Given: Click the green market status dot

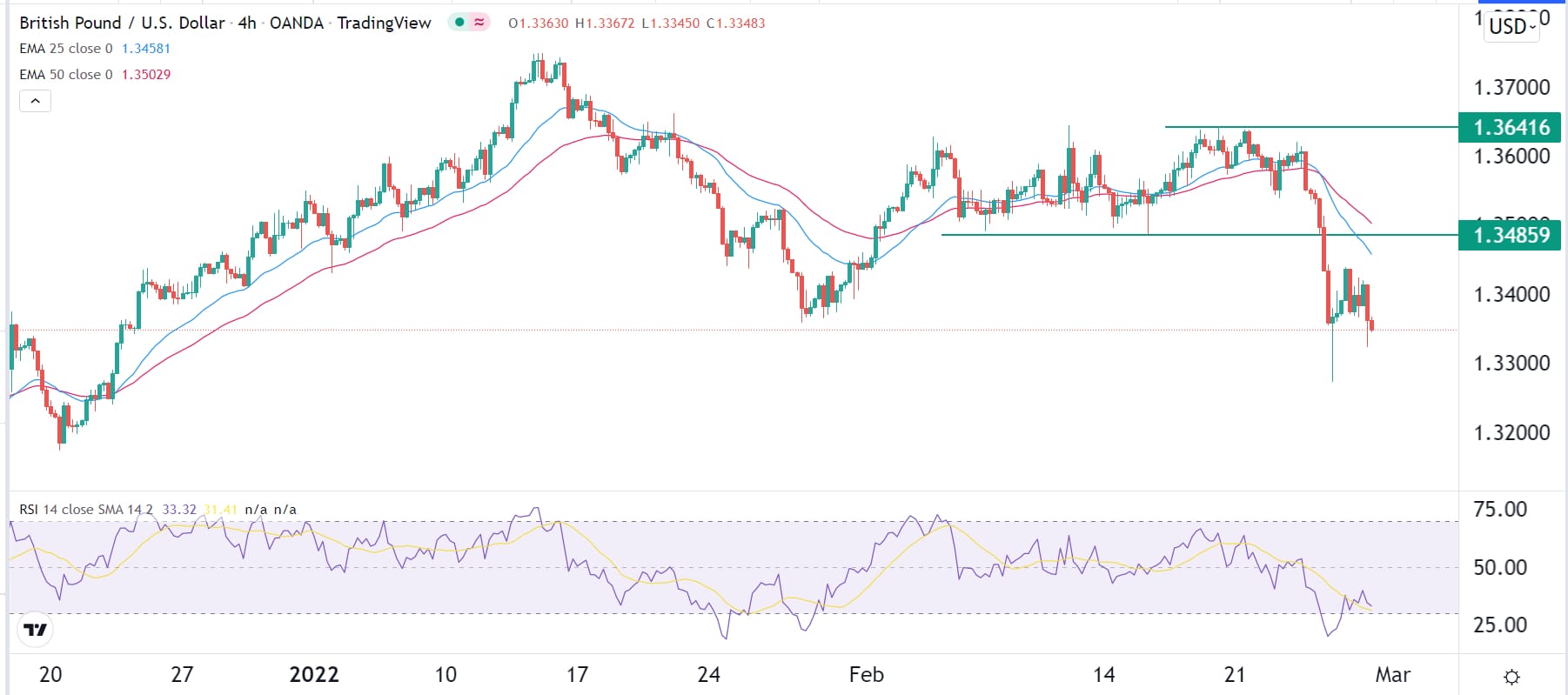Looking at the screenshot, I should pos(459,23).
